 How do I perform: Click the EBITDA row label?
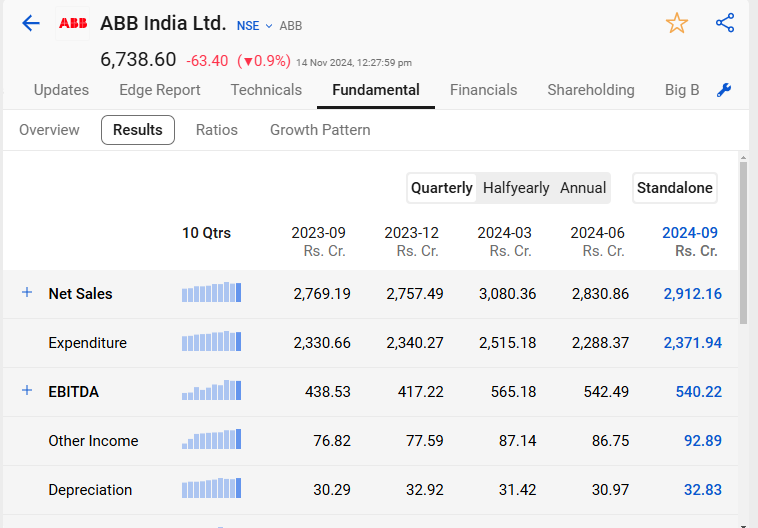pyautogui.click(x=73, y=392)
